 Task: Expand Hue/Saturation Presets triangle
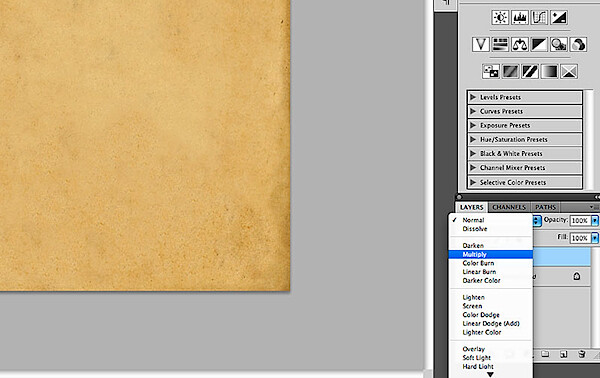click(x=473, y=139)
